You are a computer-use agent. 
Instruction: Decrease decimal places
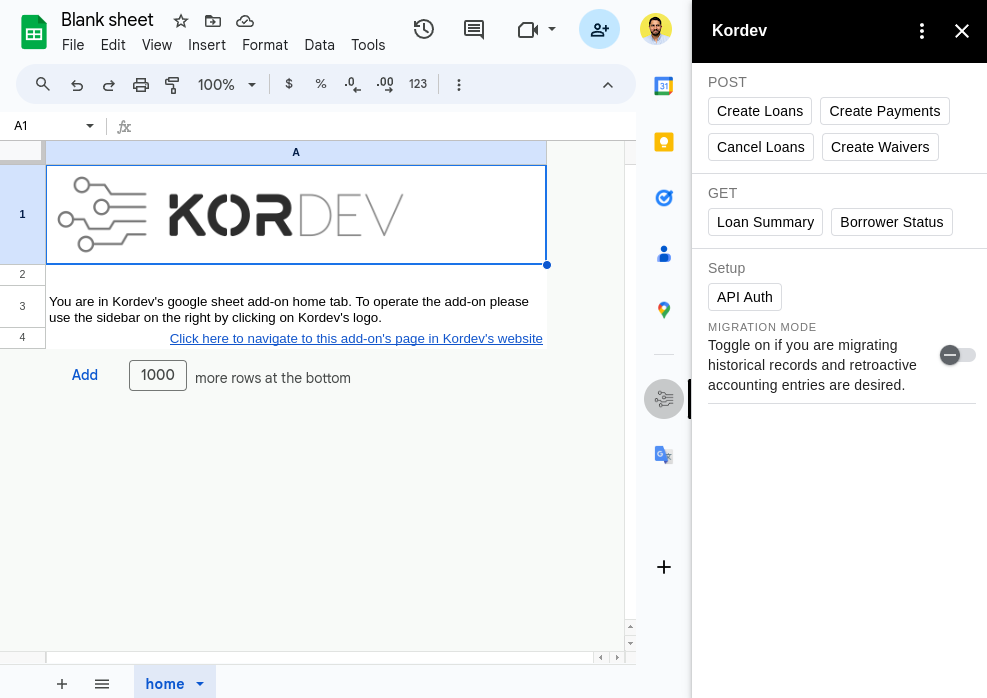[x=352, y=84]
